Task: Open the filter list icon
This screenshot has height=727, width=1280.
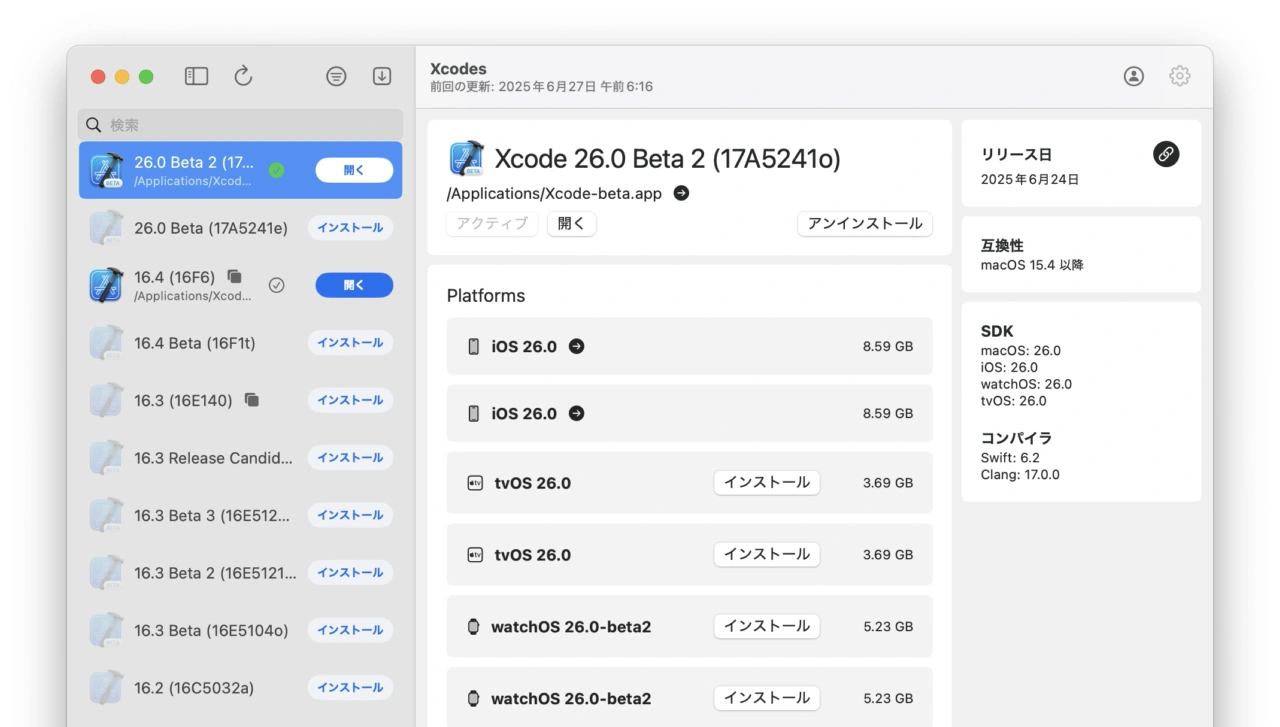Action: (x=336, y=76)
